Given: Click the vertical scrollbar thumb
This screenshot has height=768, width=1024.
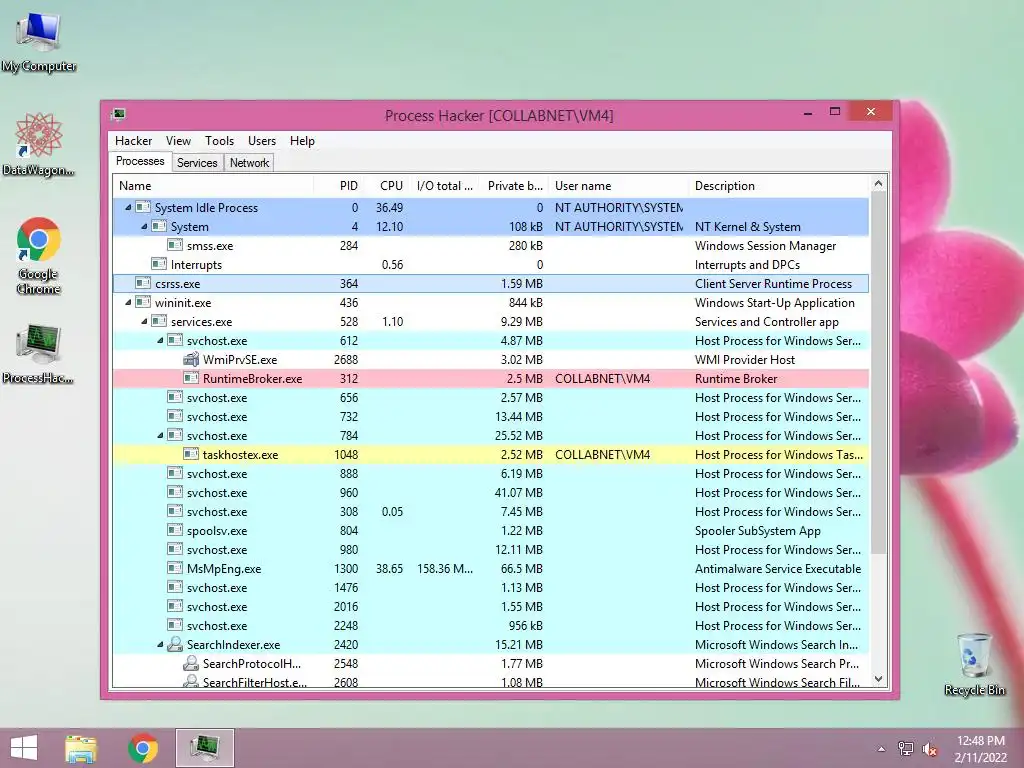Looking at the screenshot, I should click(878, 372).
